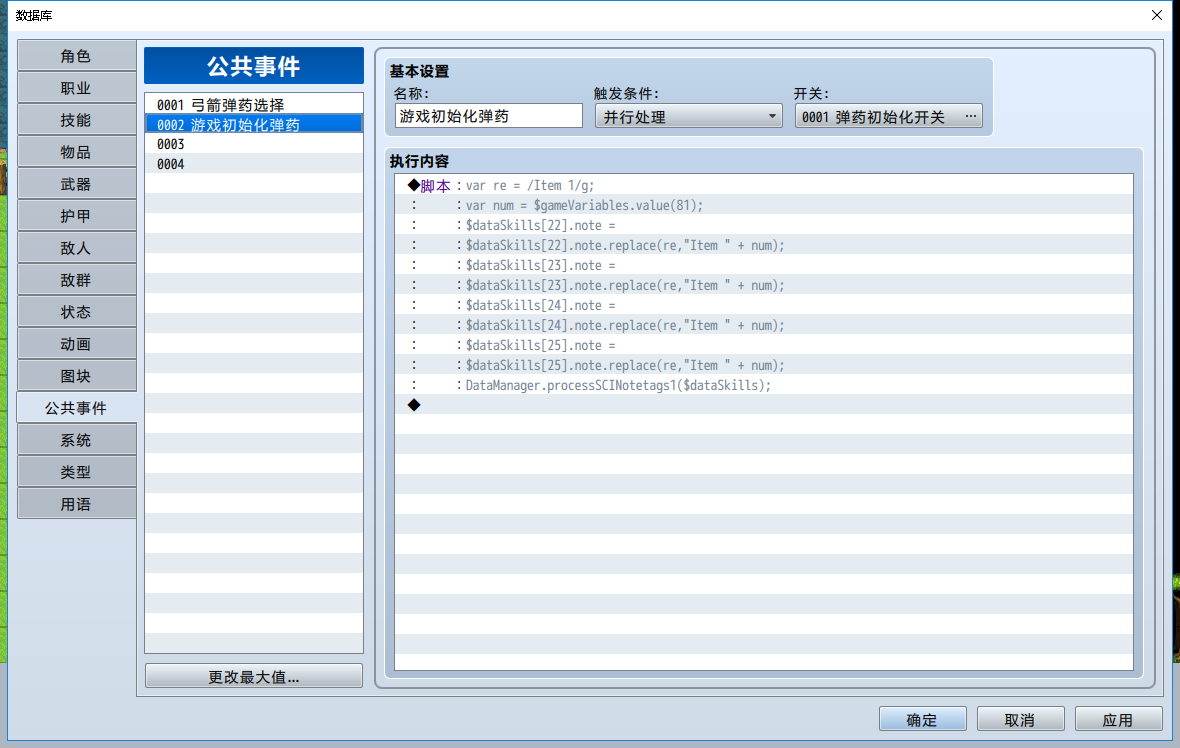Click 更改最大值... button

(x=254, y=677)
